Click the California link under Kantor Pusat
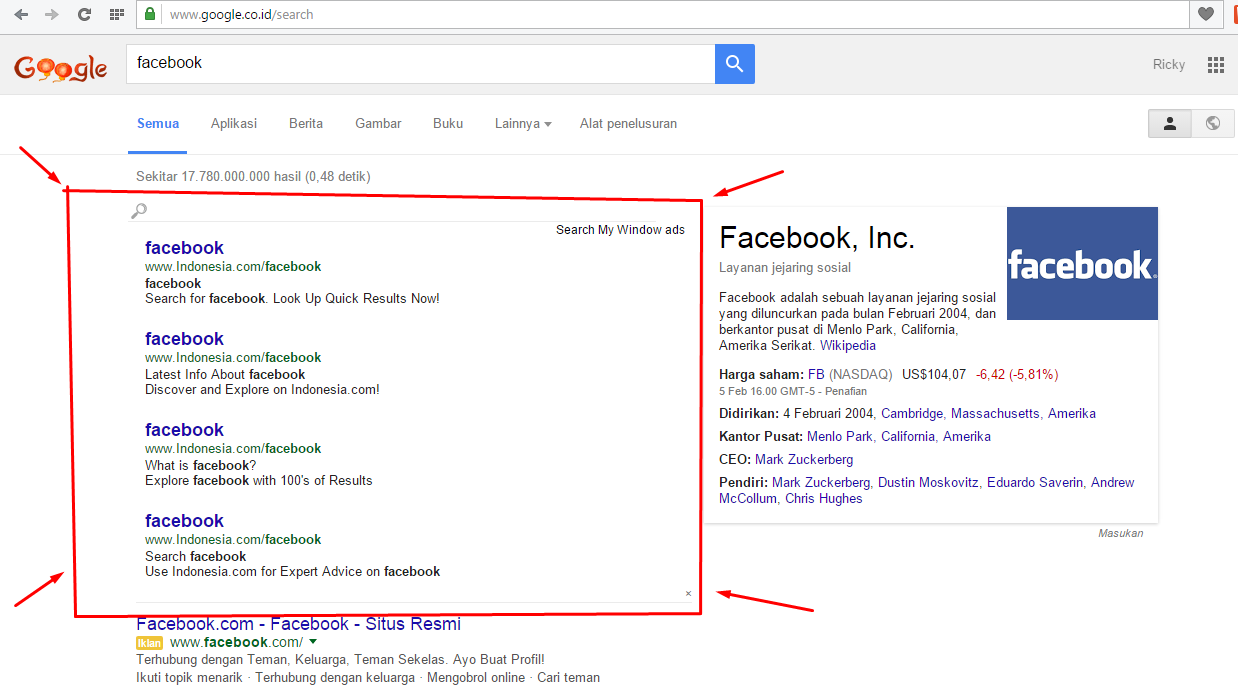 (907, 437)
